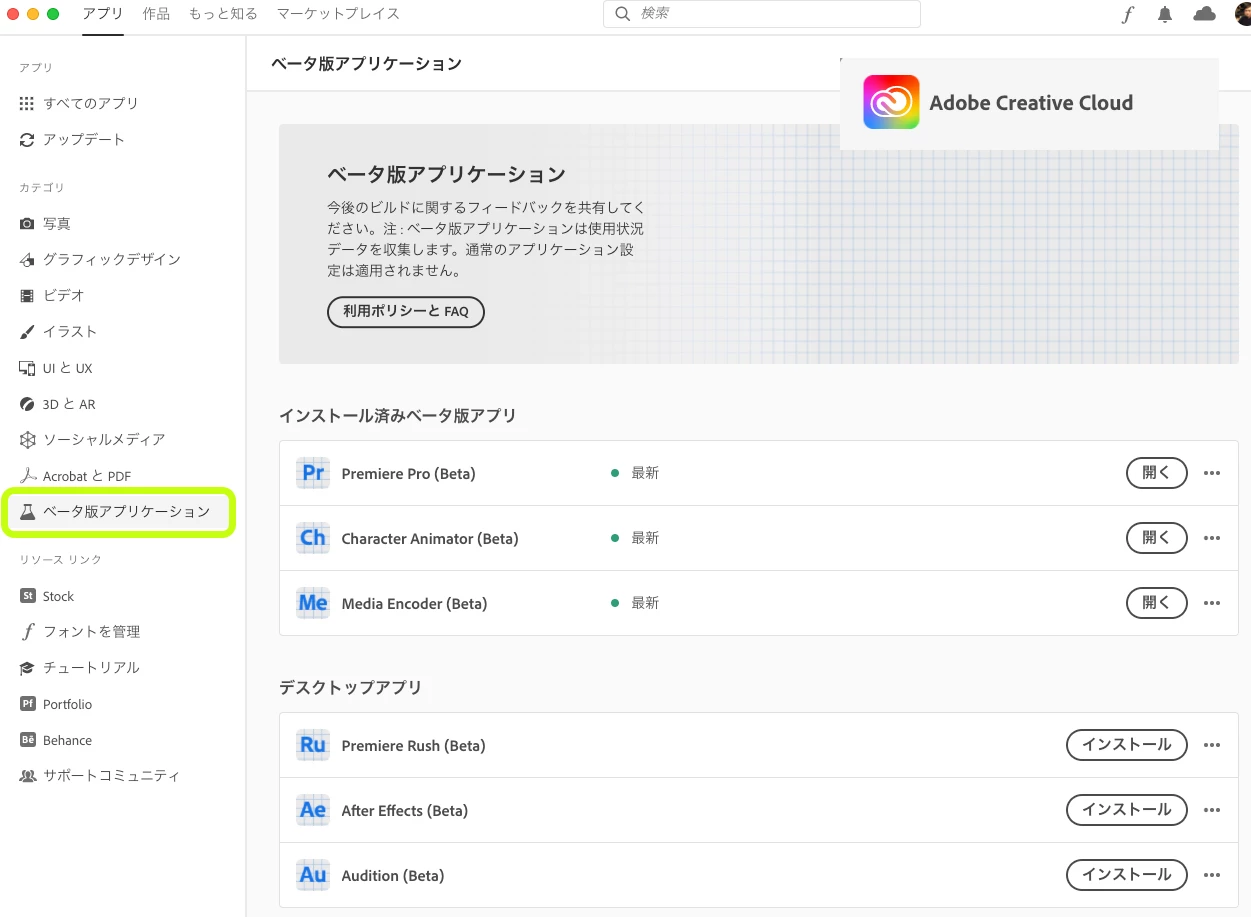Click the グラフィックデザイン sidebar icon
The width and height of the screenshot is (1251, 917).
pyautogui.click(x=27, y=260)
